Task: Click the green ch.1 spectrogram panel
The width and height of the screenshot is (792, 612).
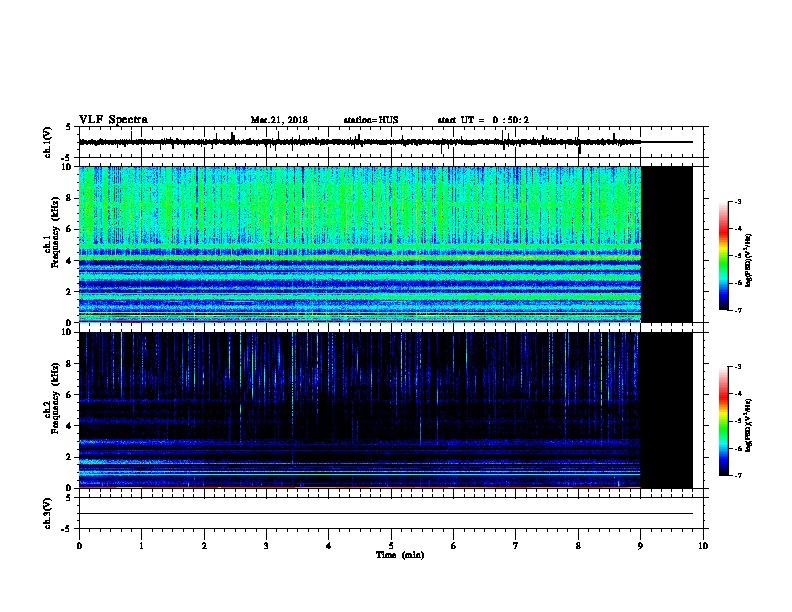Action: [x=360, y=244]
